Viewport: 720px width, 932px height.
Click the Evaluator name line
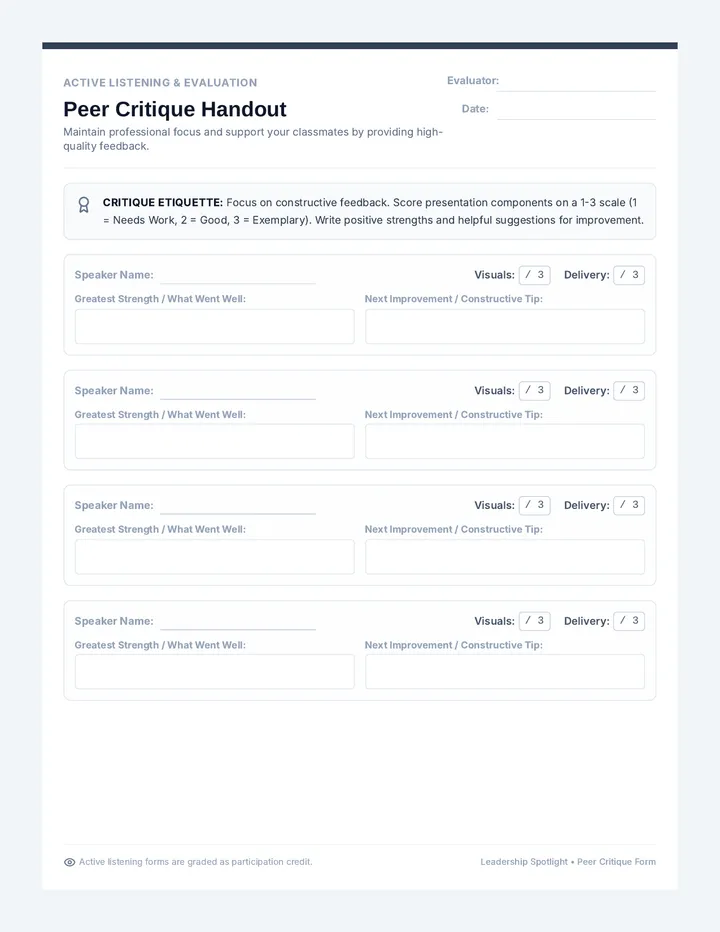tap(576, 83)
